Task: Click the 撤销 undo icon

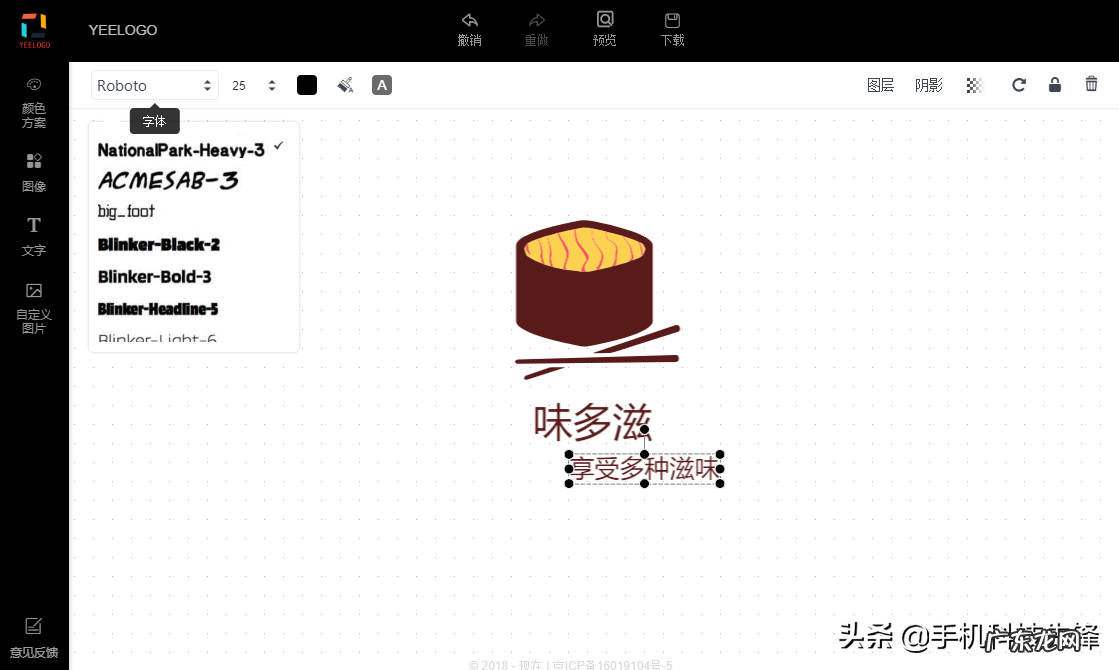Action: pyautogui.click(x=469, y=30)
